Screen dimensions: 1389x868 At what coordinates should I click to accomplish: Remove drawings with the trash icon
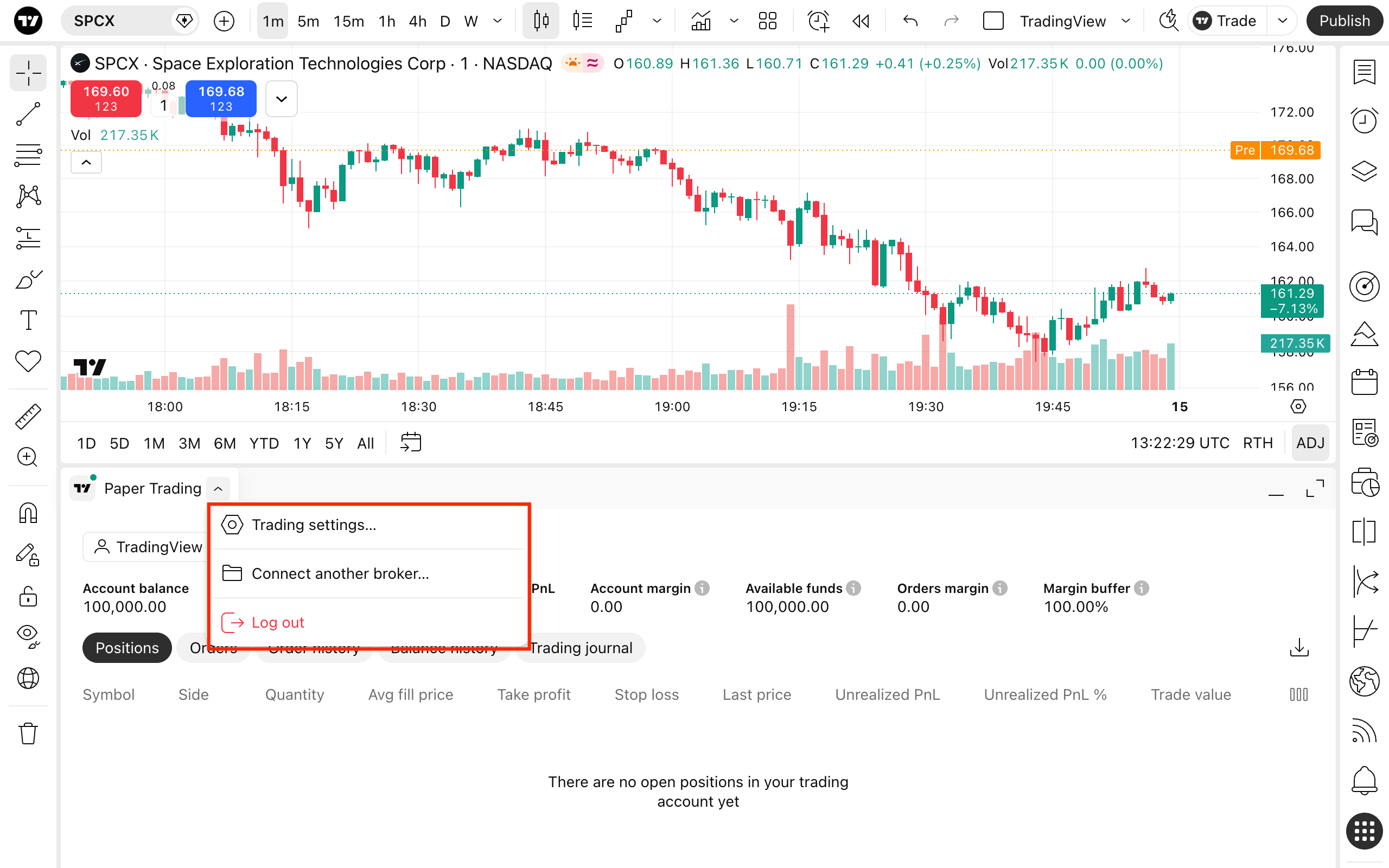click(28, 733)
